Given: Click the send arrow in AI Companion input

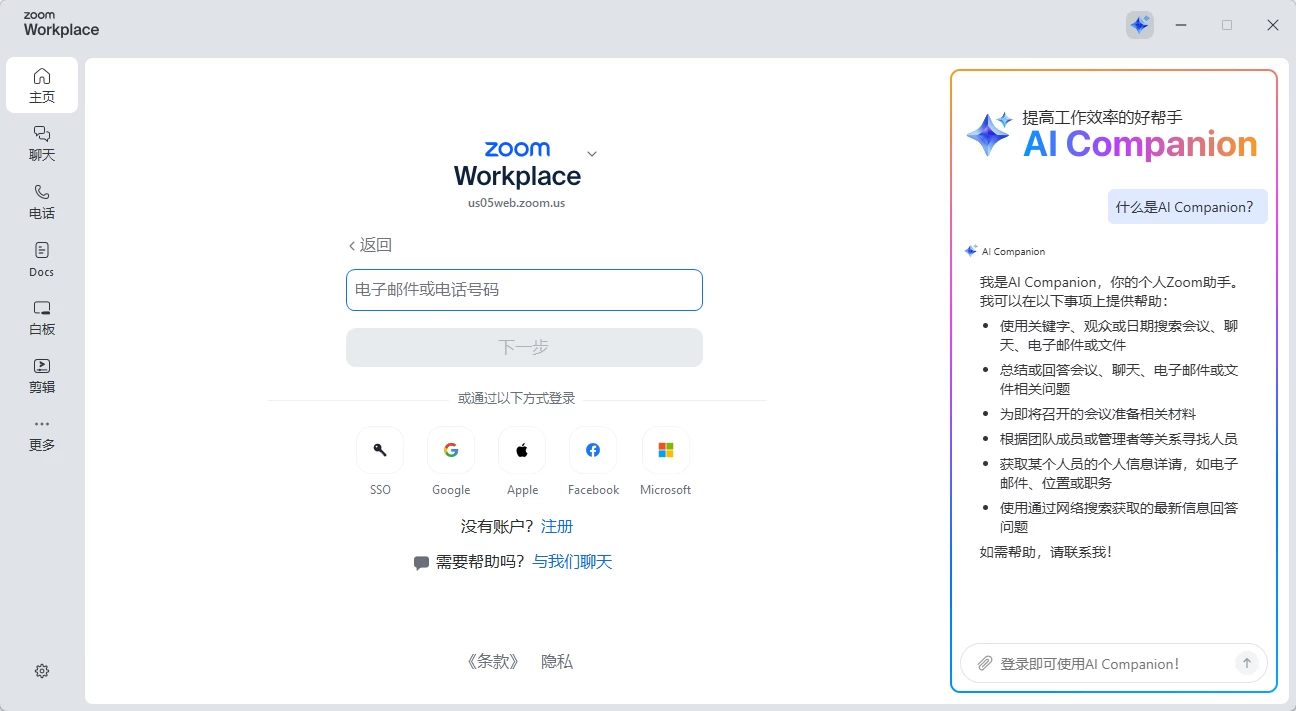Looking at the screenshot, I should tap(1246, 663).
